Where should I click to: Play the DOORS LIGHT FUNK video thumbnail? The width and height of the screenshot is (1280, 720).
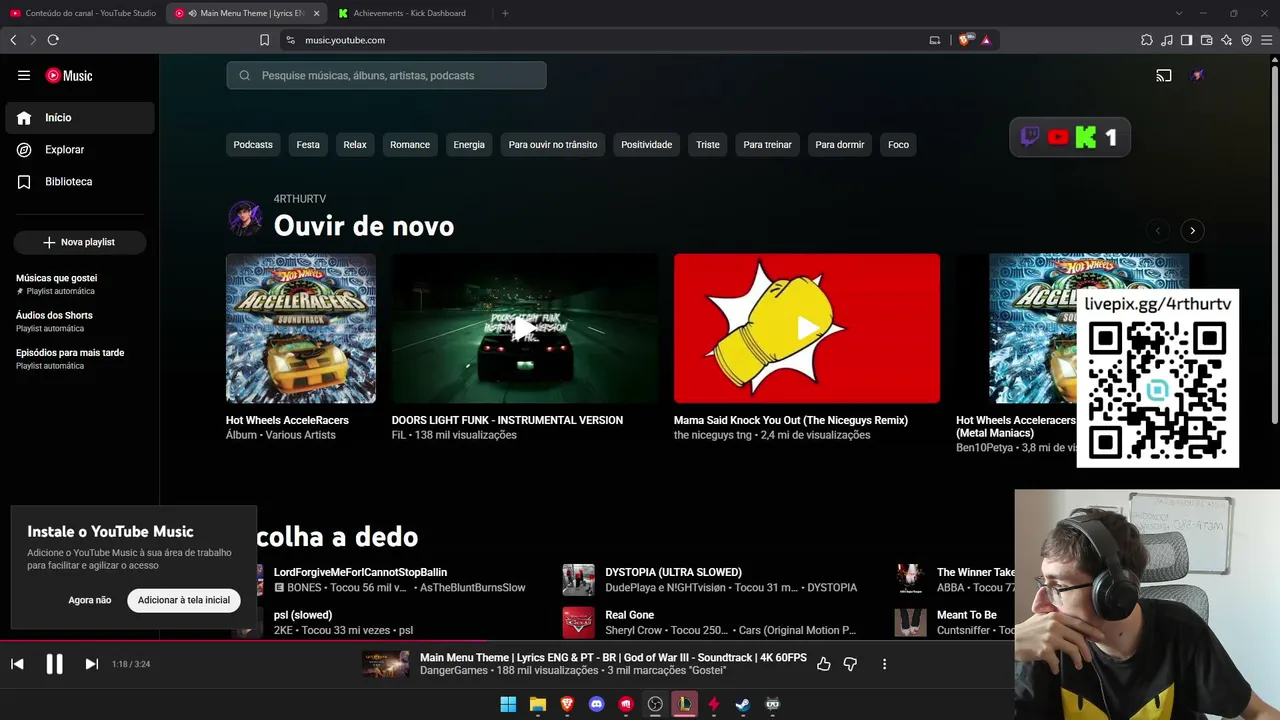pos(525,328)
